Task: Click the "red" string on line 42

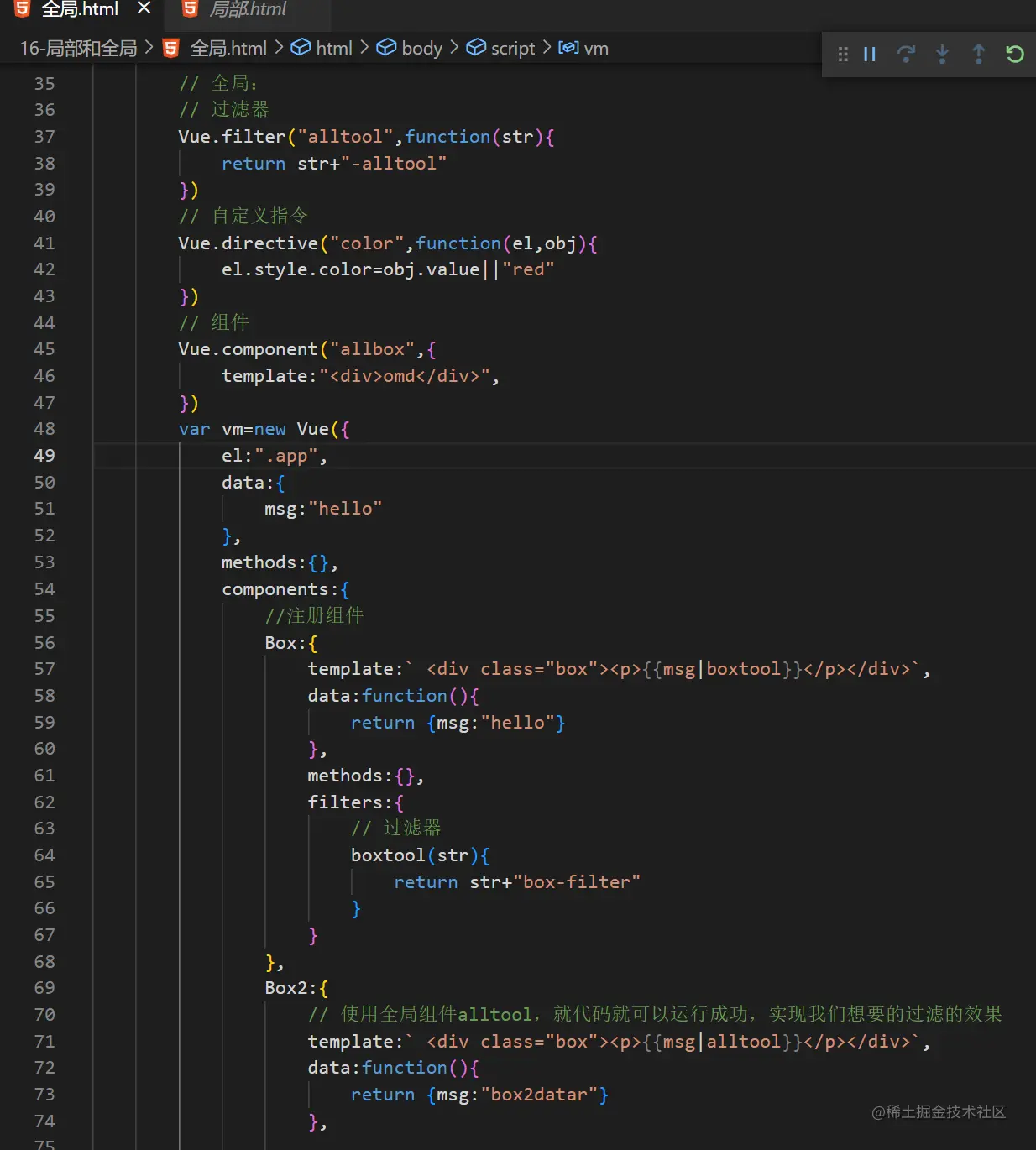Action: (x=528, y=269)
